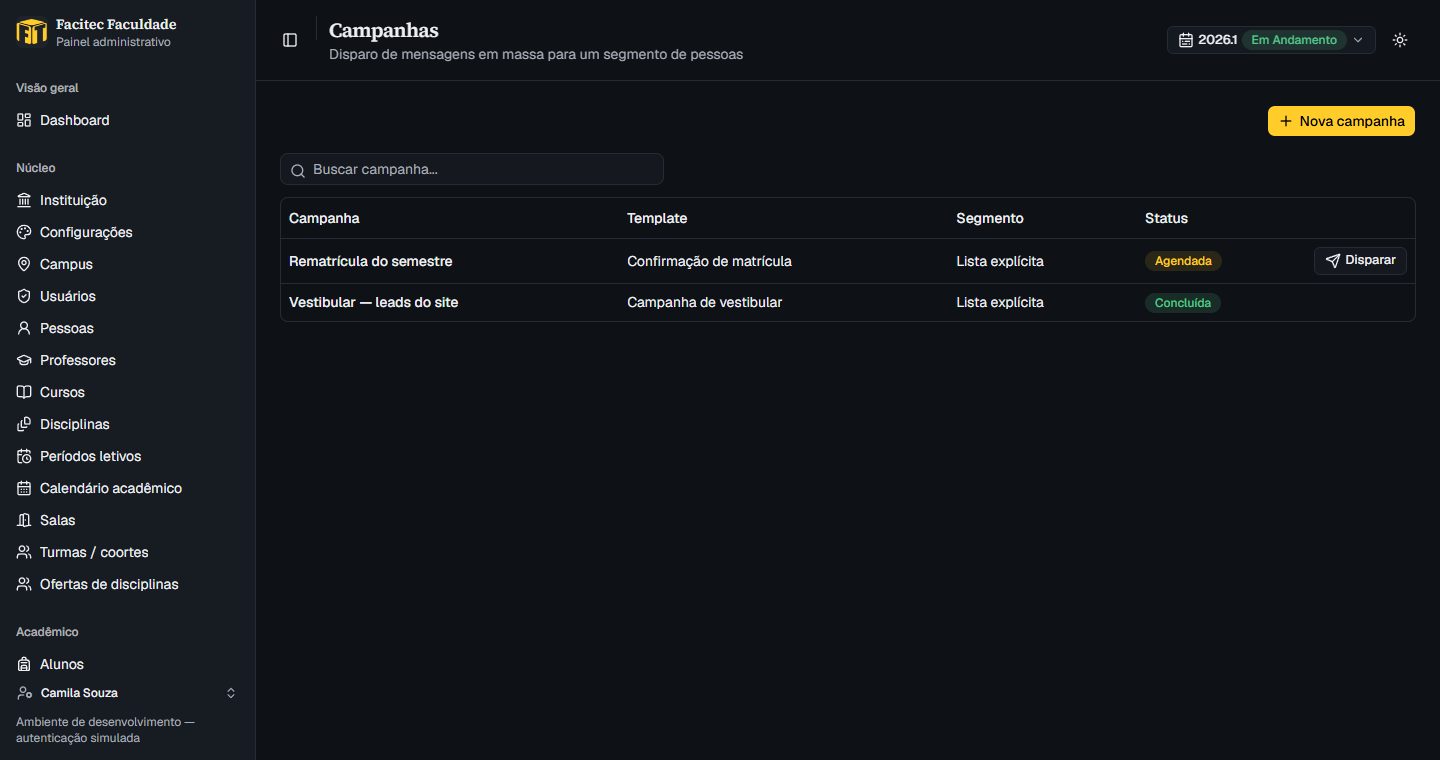Click the Nova campanha button

point(1341,121)
